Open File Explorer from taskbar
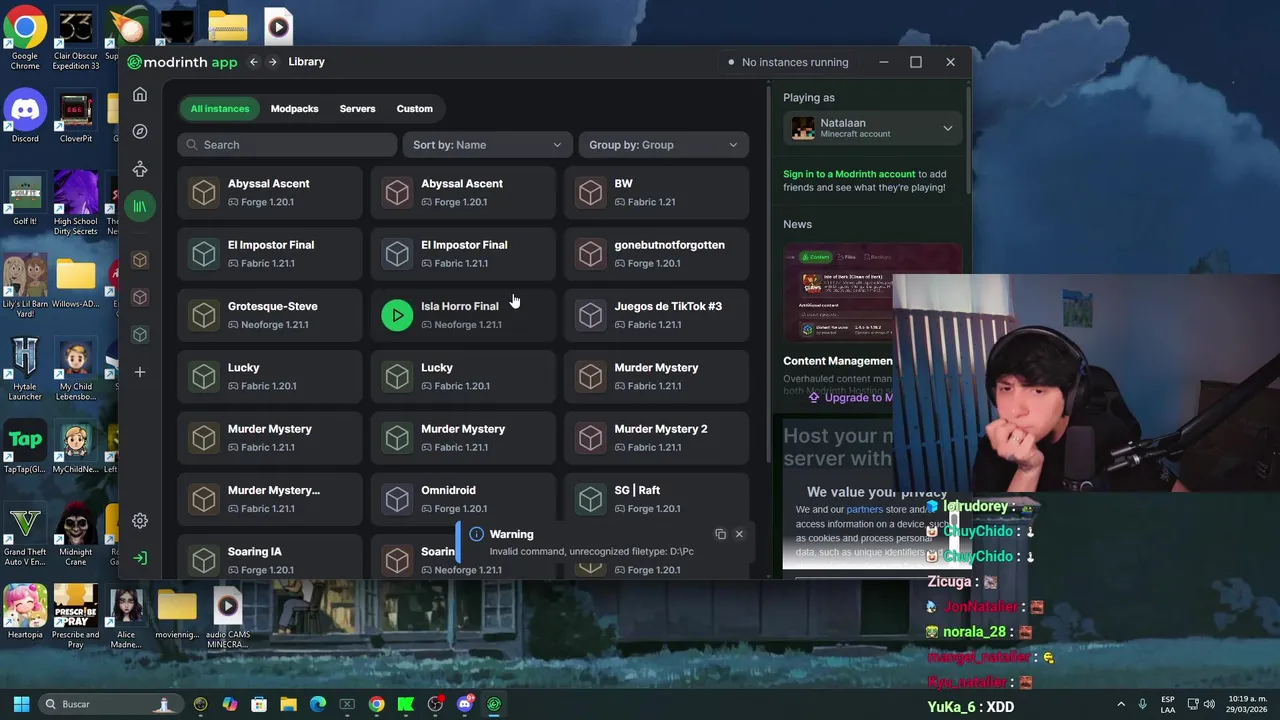 288,704
